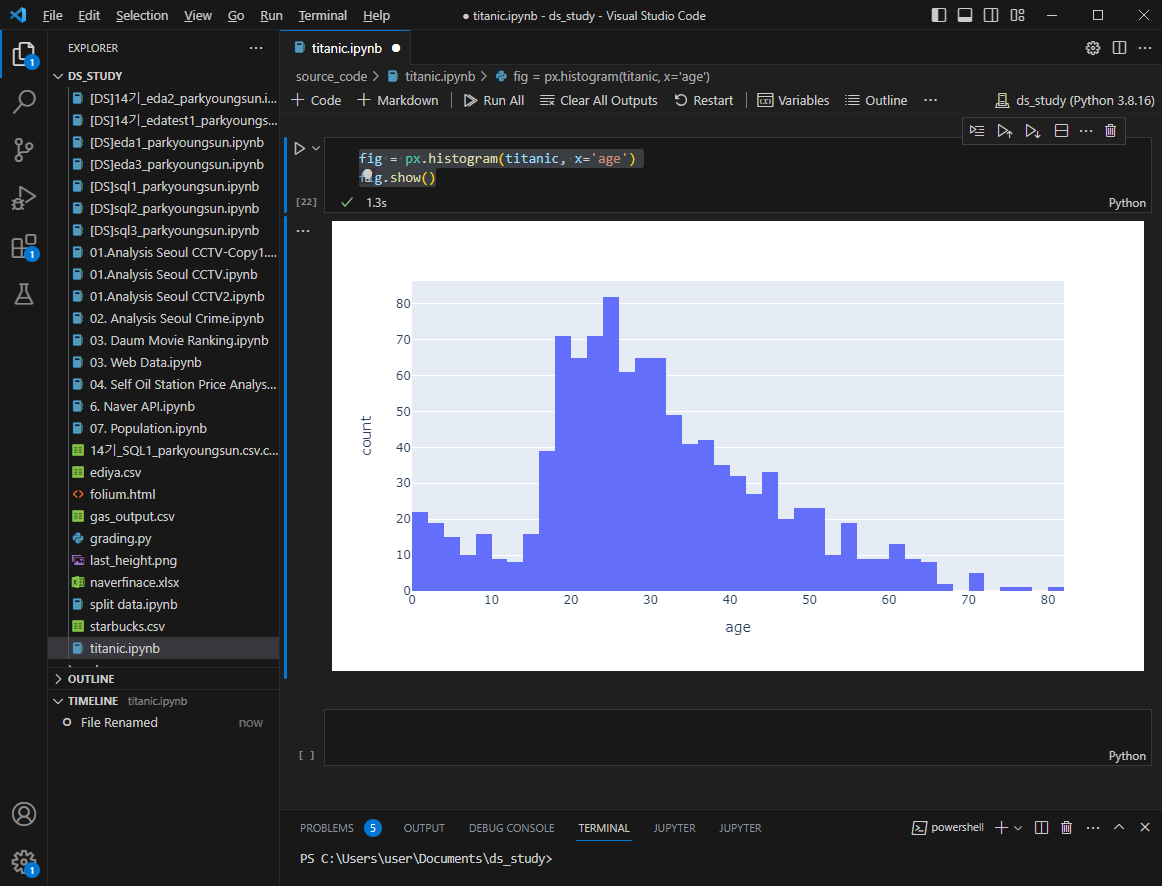Open notebook toolbar overflow ellipsis
The height and width of the screenshot is (886, 1162).
pos(931,100)
